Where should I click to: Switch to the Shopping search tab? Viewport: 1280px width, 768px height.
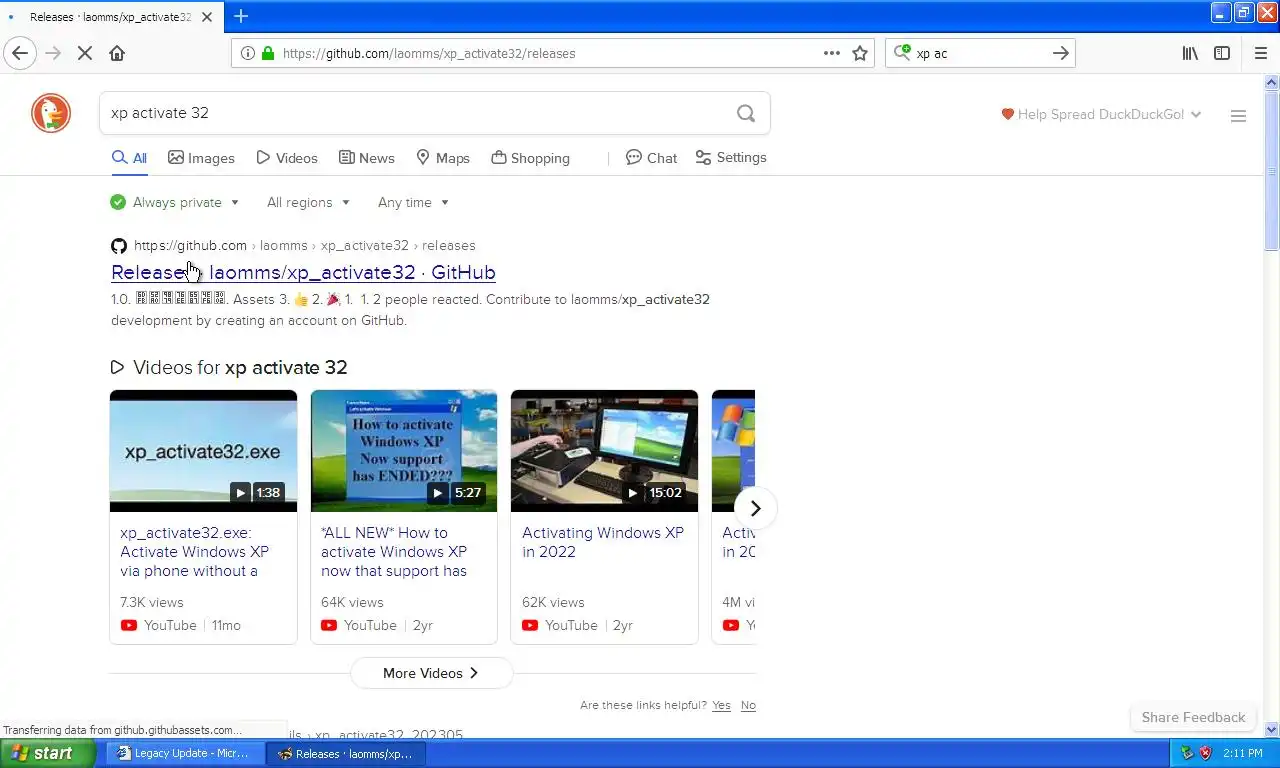click(x=531, y=158)
